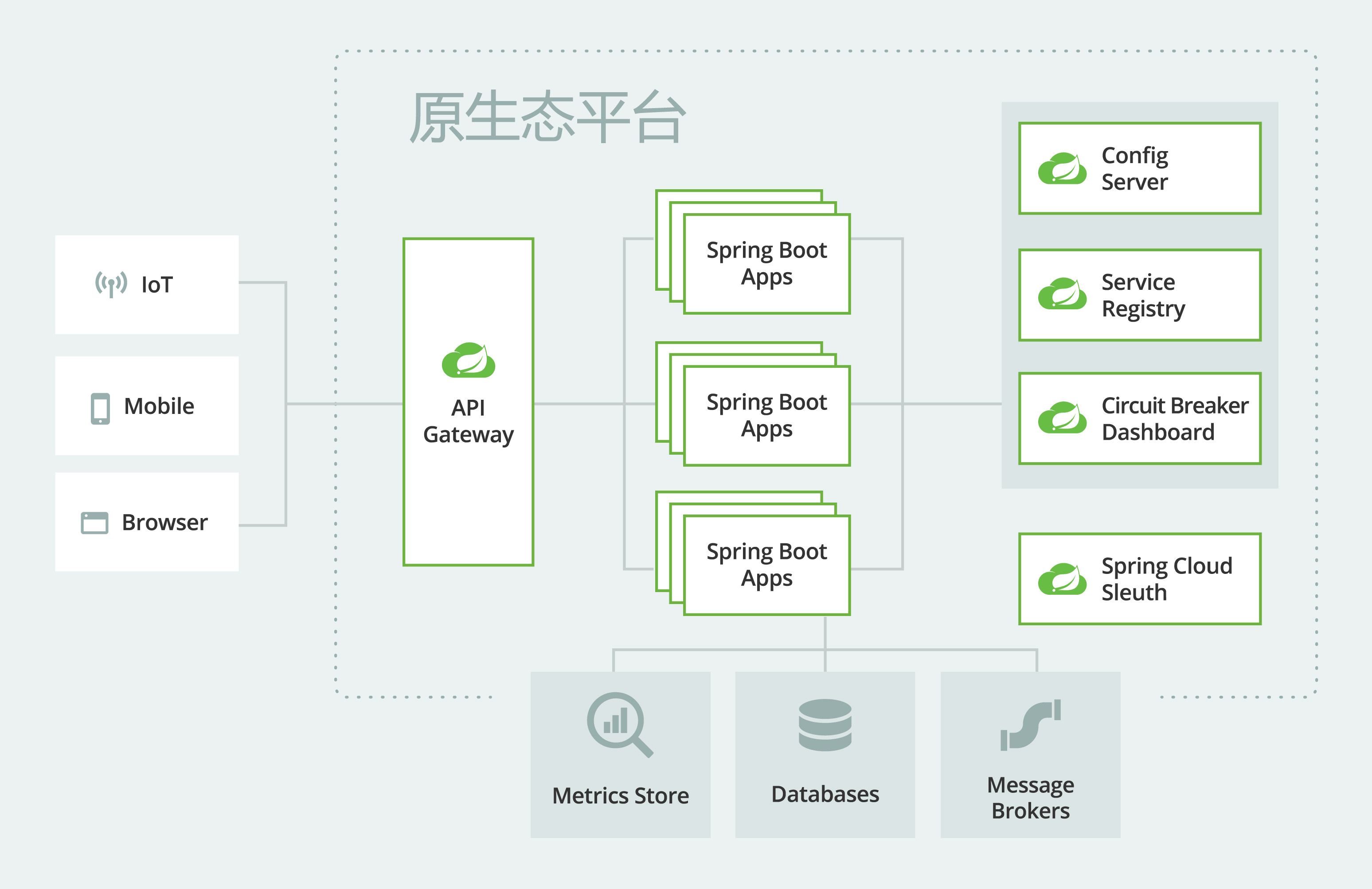Click the Mobile phone icon
The width and height of the screenshot is (1372, 889).
[x=100, y=409]
